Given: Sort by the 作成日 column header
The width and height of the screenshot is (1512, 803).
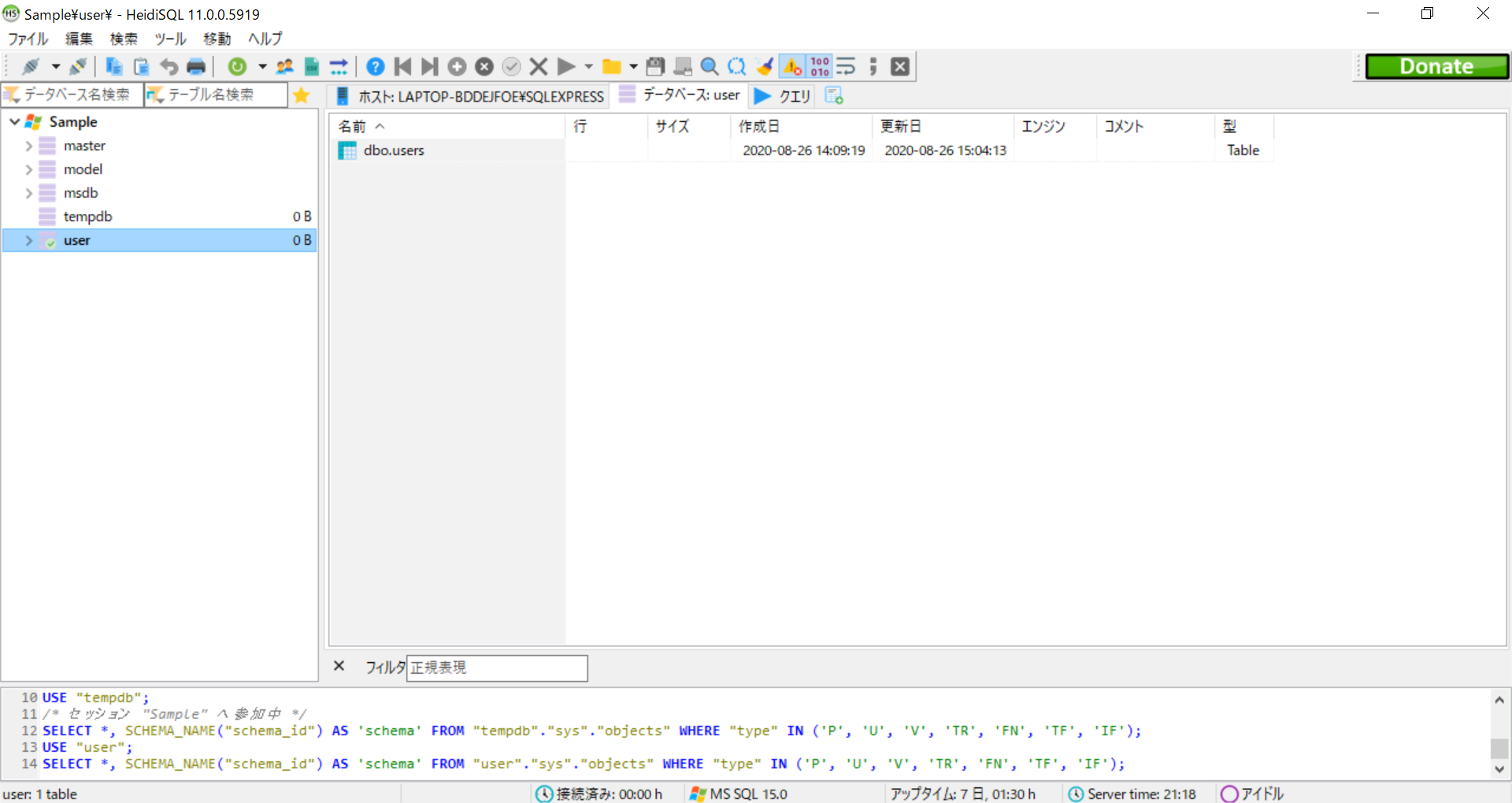Looking at the screenshot, I should (801, 127).
